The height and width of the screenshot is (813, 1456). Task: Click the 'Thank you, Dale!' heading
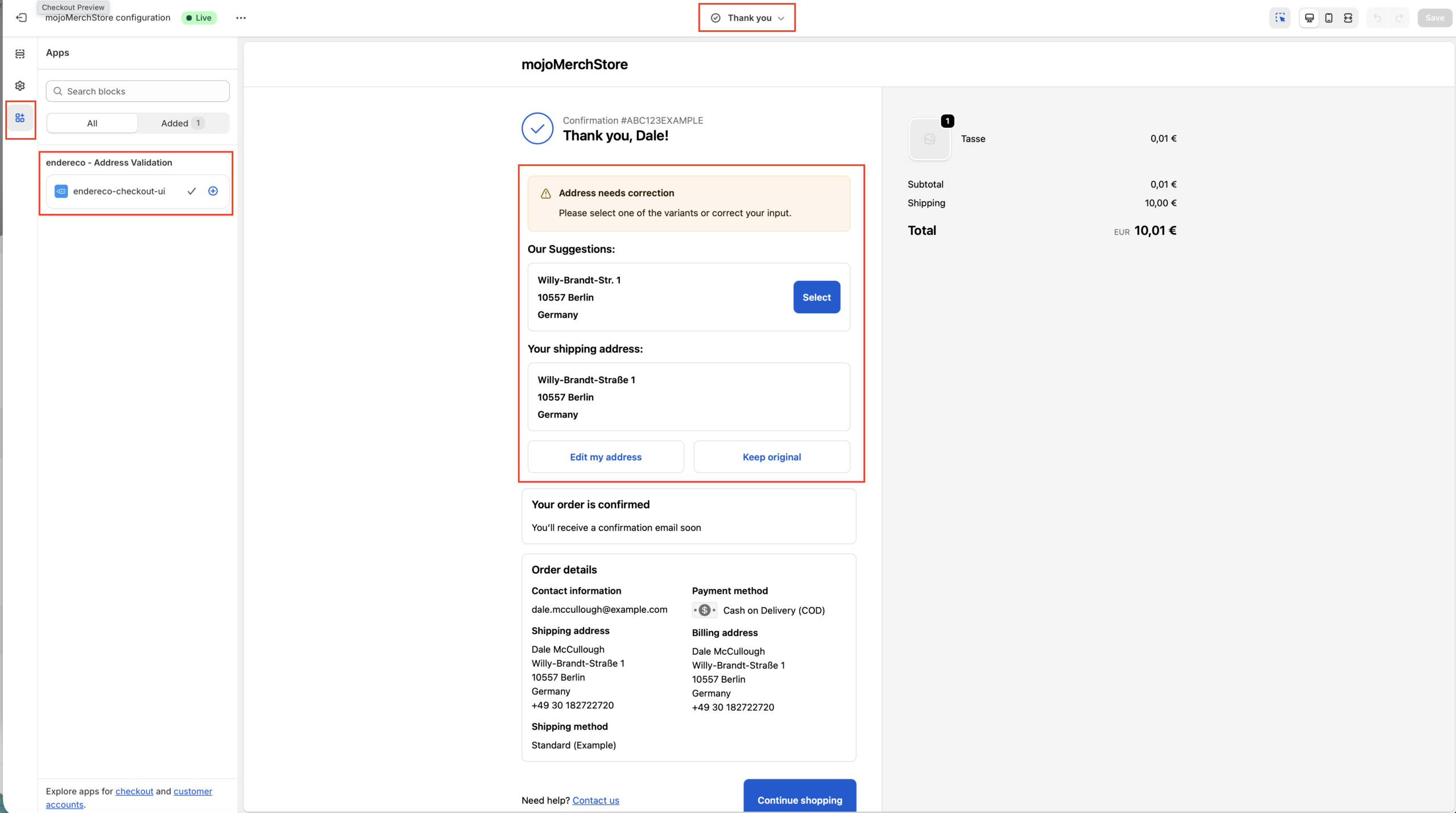click(615, 136)
